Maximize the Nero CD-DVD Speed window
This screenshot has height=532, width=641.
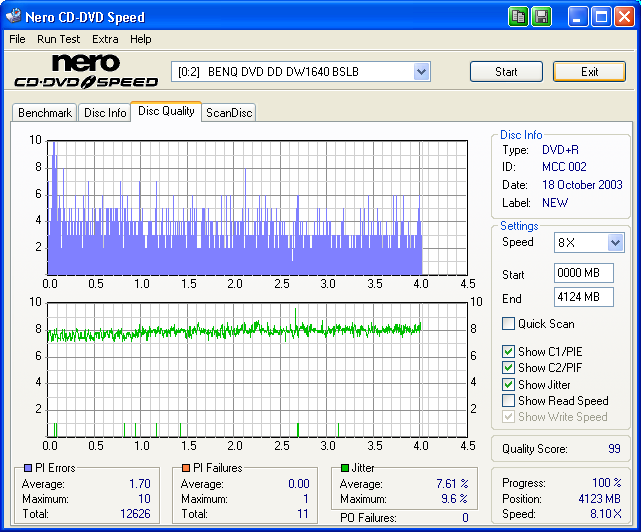tap(601, 16)
